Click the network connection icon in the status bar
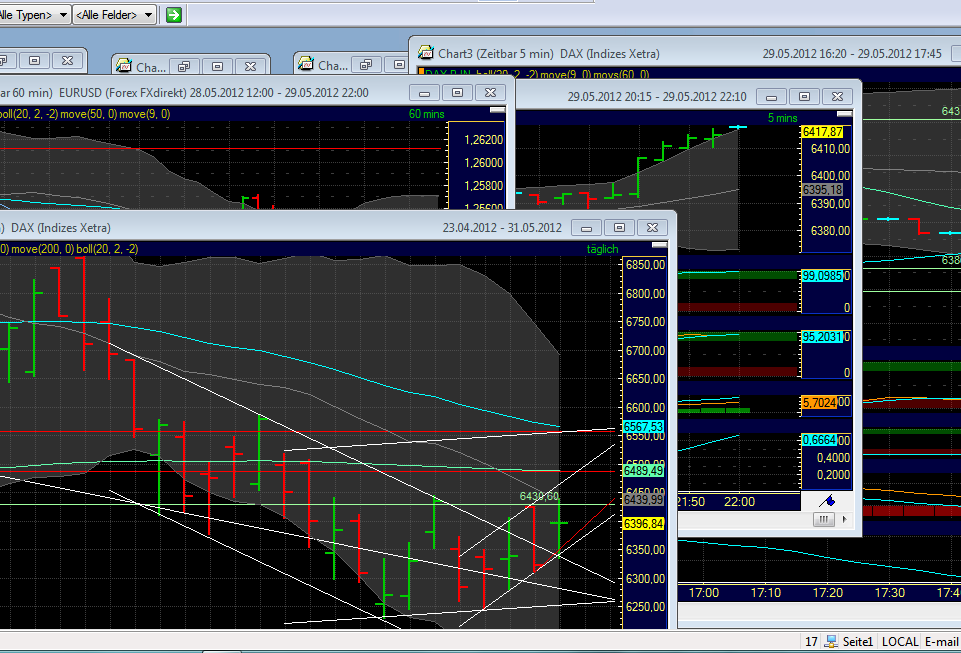The height and width of the screenshot is (653, 961). click(x=830, y=641)
